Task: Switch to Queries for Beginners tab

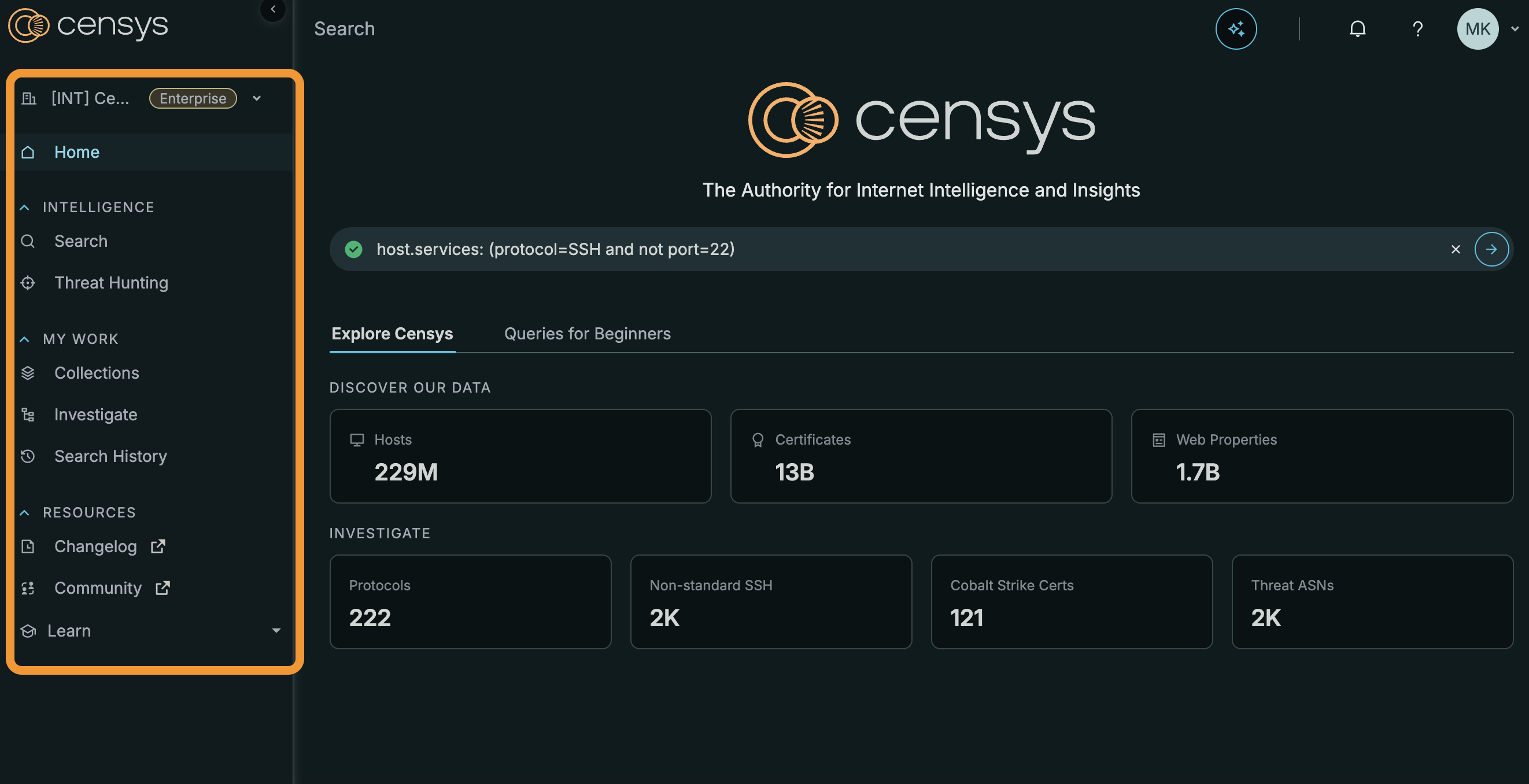Action: click(x=587, y=334)
